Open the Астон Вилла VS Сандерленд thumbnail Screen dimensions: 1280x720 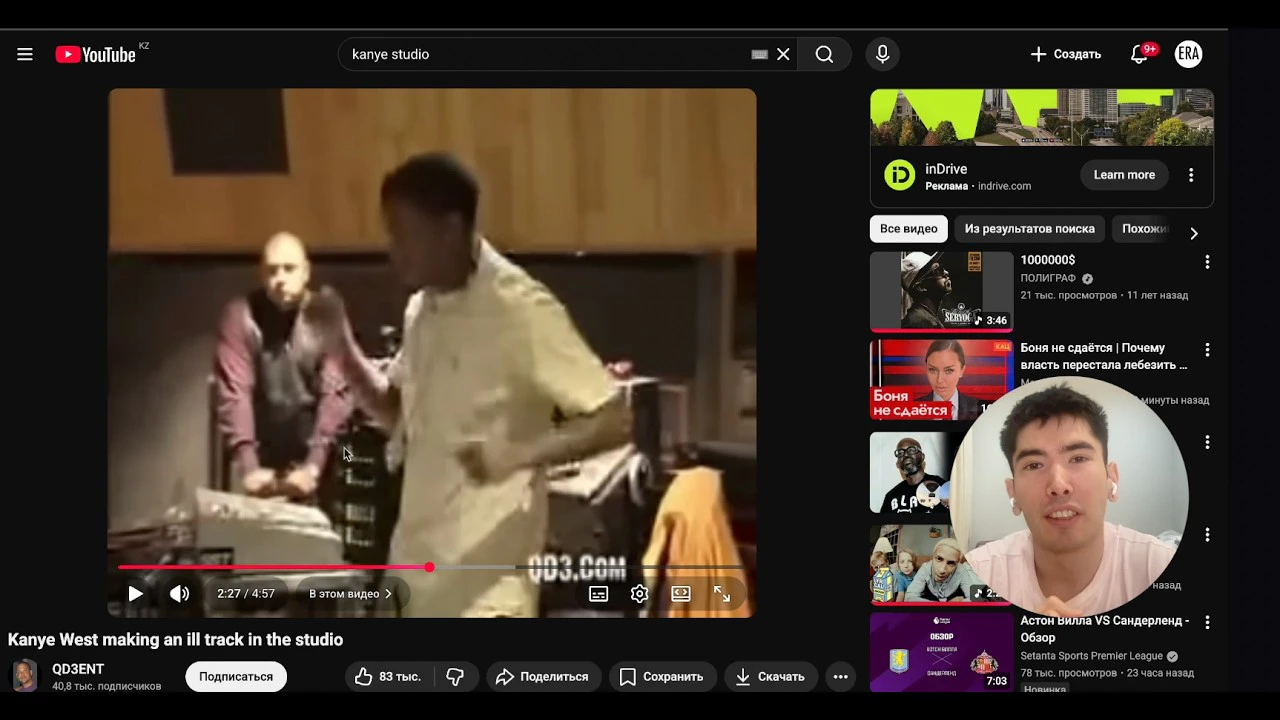pyautogui.click(x=941, y=652)
